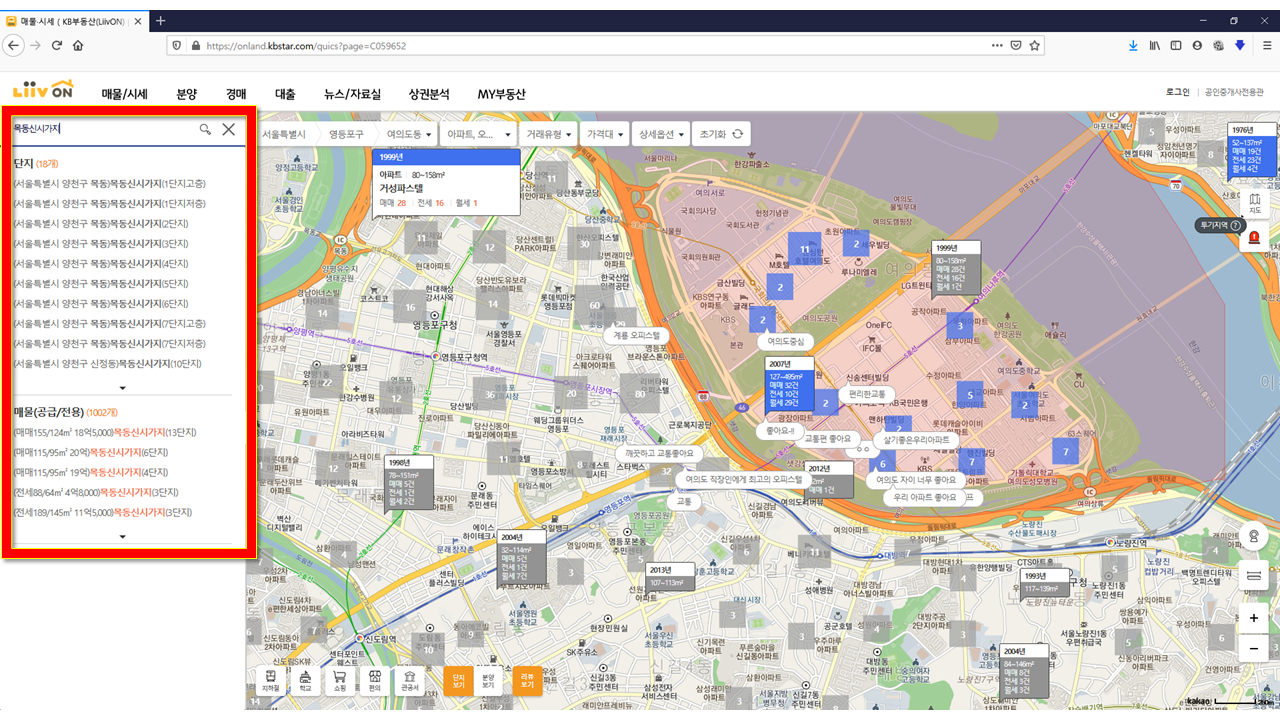Toggle the 관공서 government office layer

(409, 680)
